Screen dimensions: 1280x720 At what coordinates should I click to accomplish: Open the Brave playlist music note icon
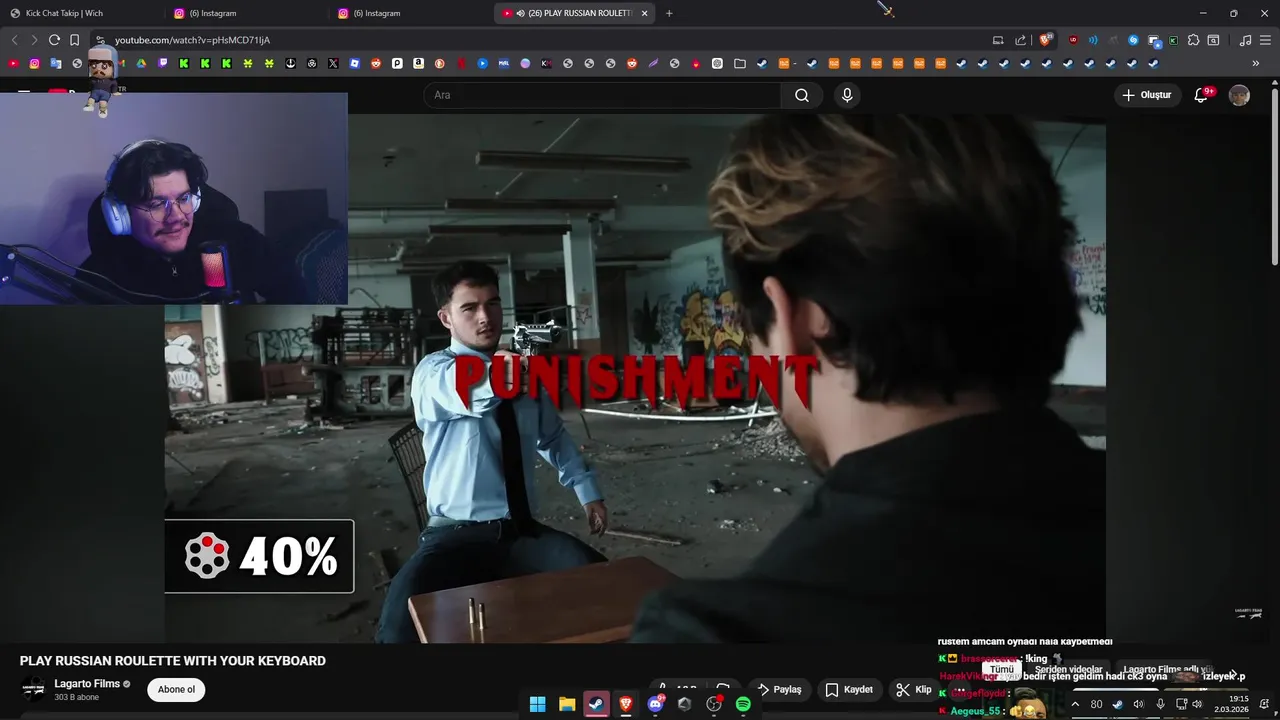coord(1245,40)
